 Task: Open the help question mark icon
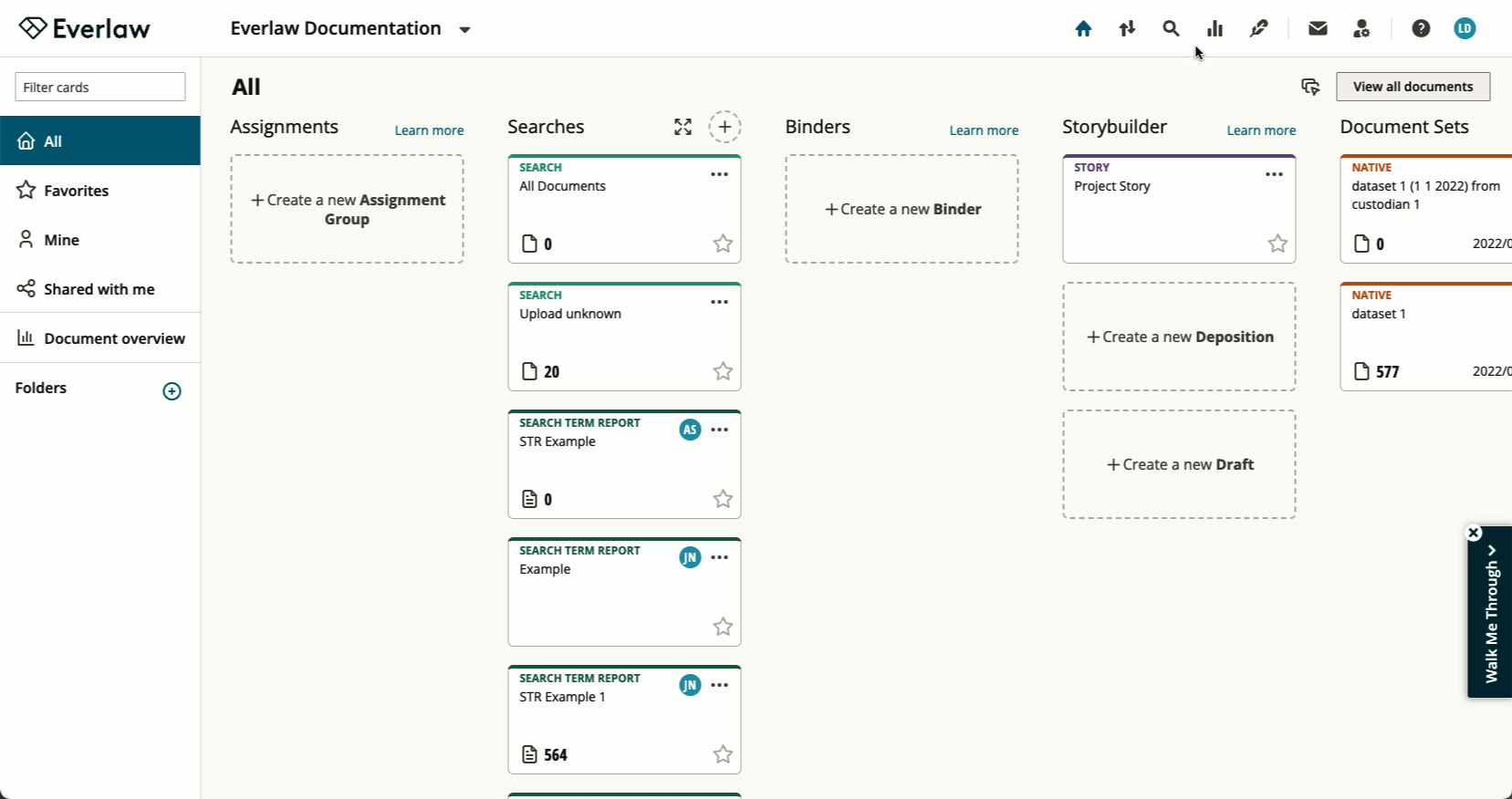tap(1421, 28)
